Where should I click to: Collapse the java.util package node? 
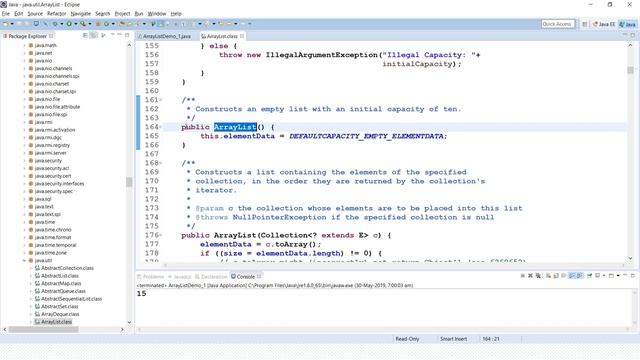tap(24, 260)
